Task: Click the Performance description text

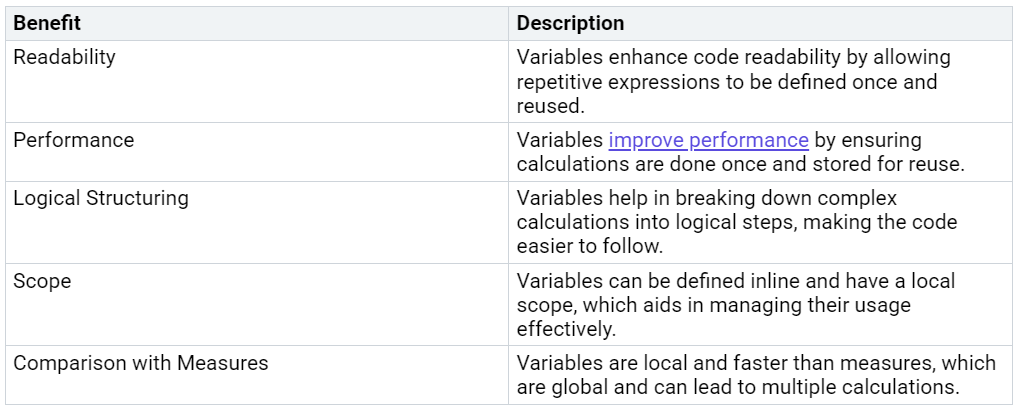Action: point(740,152)
